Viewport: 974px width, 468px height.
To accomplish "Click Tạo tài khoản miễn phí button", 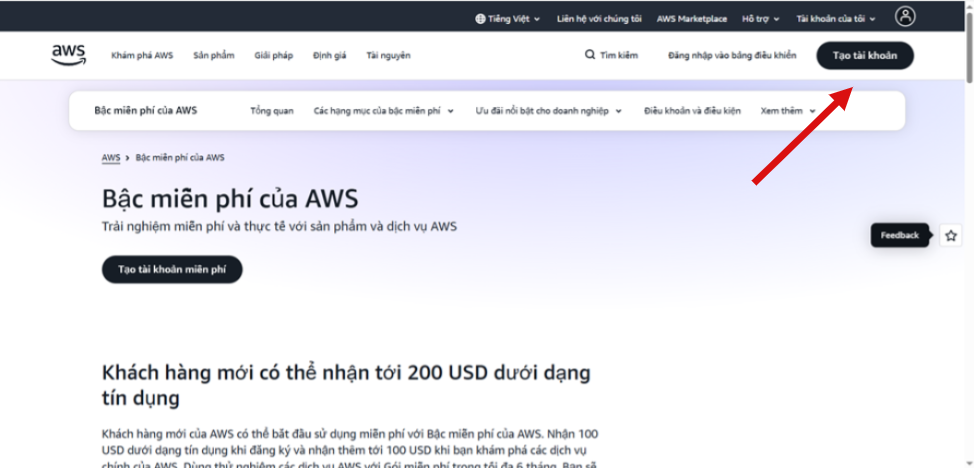I will point(172,269).
